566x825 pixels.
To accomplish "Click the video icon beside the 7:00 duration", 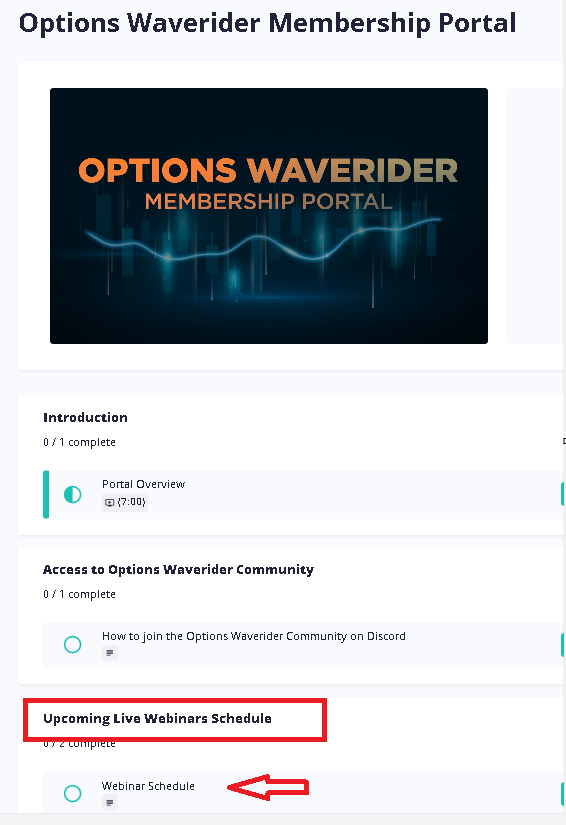I will point(109,502).
